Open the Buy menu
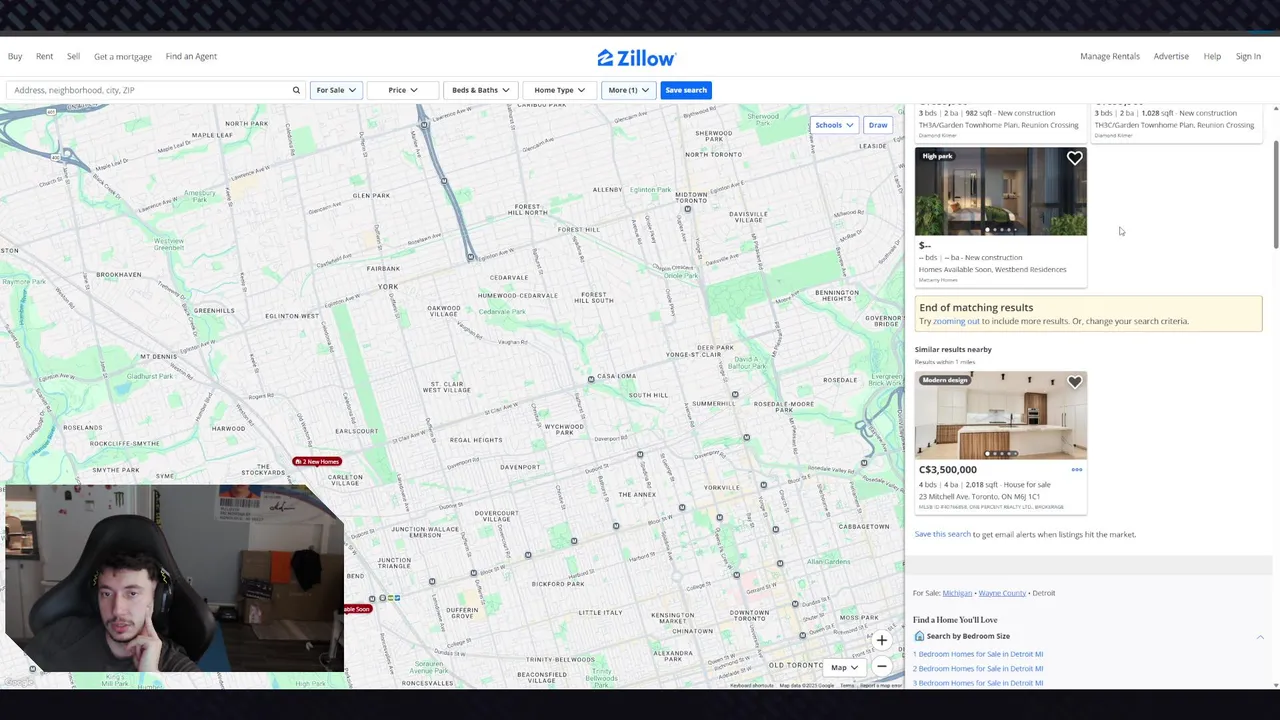Image resolution: width=1280 pixels, height=720 pixels. 15,56
